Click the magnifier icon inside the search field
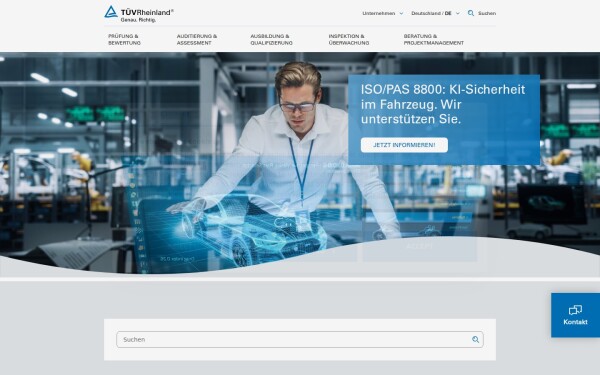Image resolution: width=600 pixels, height=375 pixels. tap(475, 339)
